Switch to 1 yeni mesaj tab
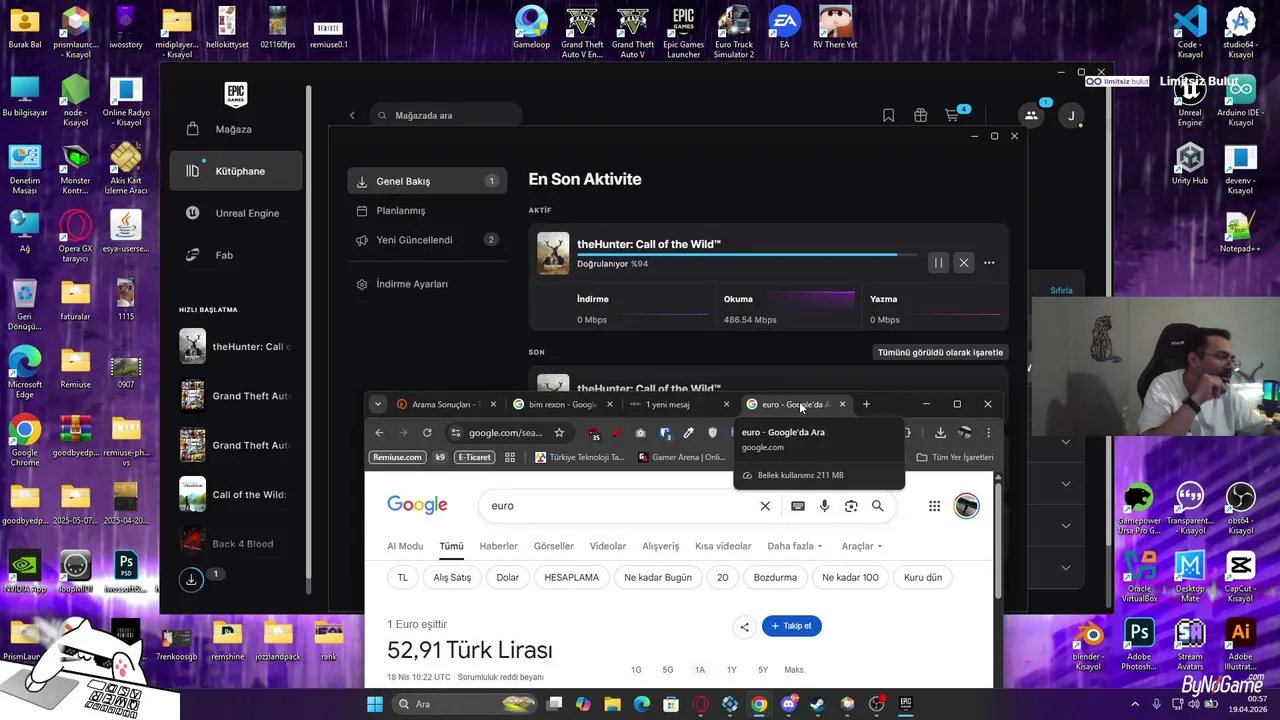 click(x=680, y=404)
